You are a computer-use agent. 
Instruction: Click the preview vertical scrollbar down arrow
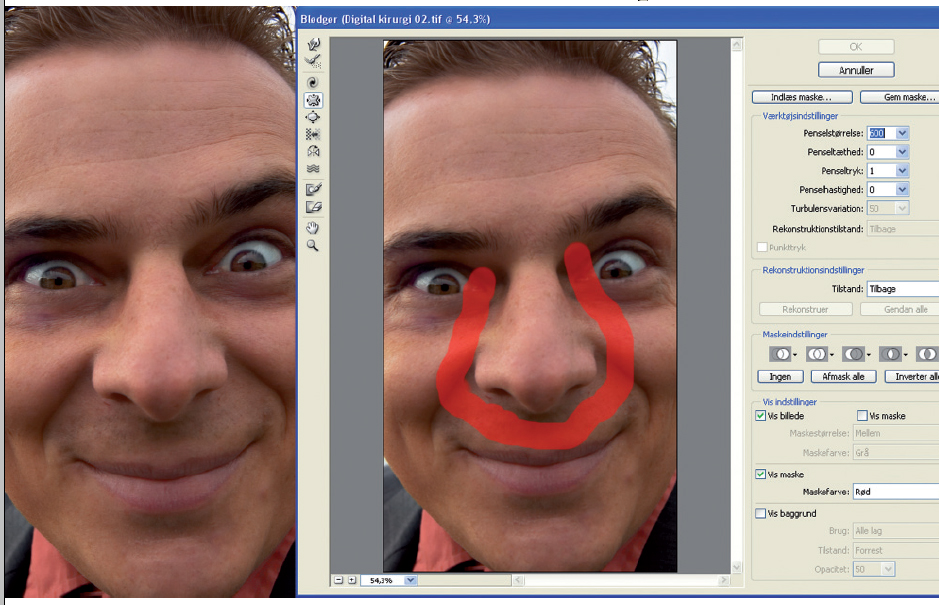pyautogui.click(x=737, y=567)
